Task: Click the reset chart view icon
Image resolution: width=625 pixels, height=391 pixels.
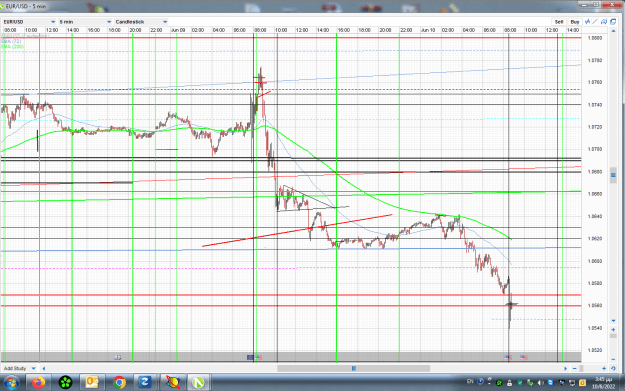Action: tap(613, 368)
